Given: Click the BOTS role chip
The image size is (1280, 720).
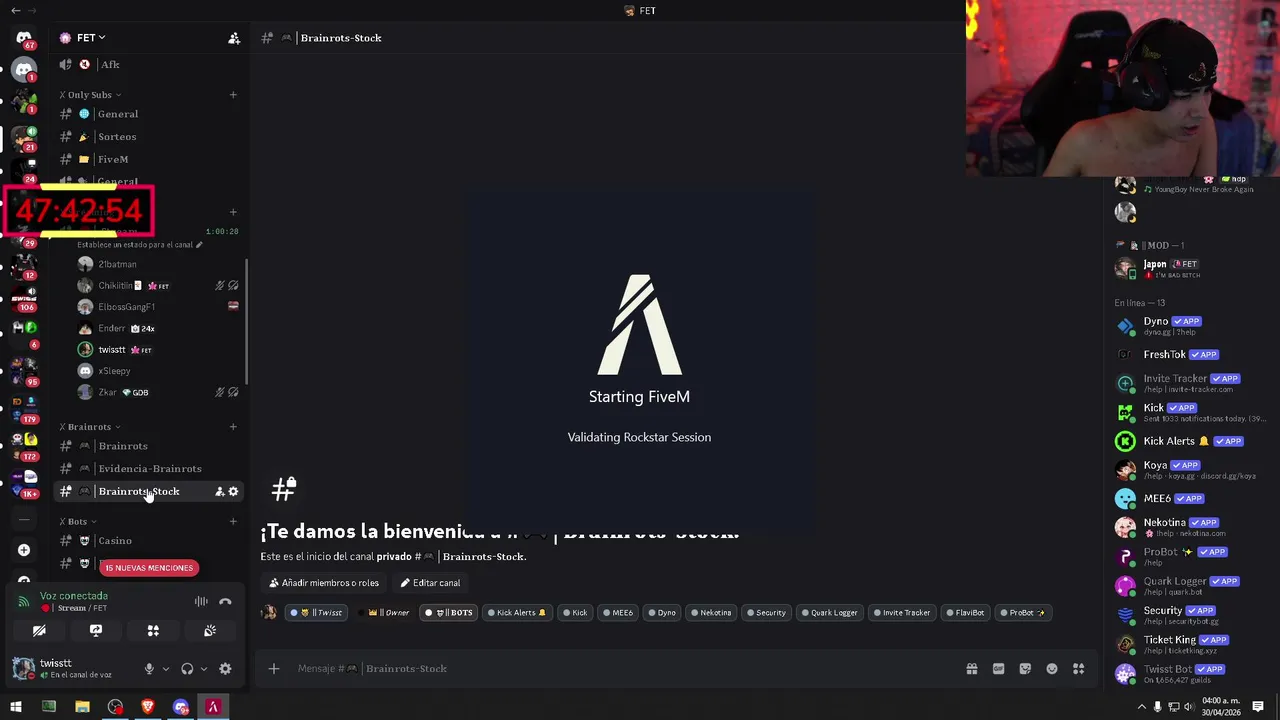Looking at the screenshot, I should pos(449,613).
